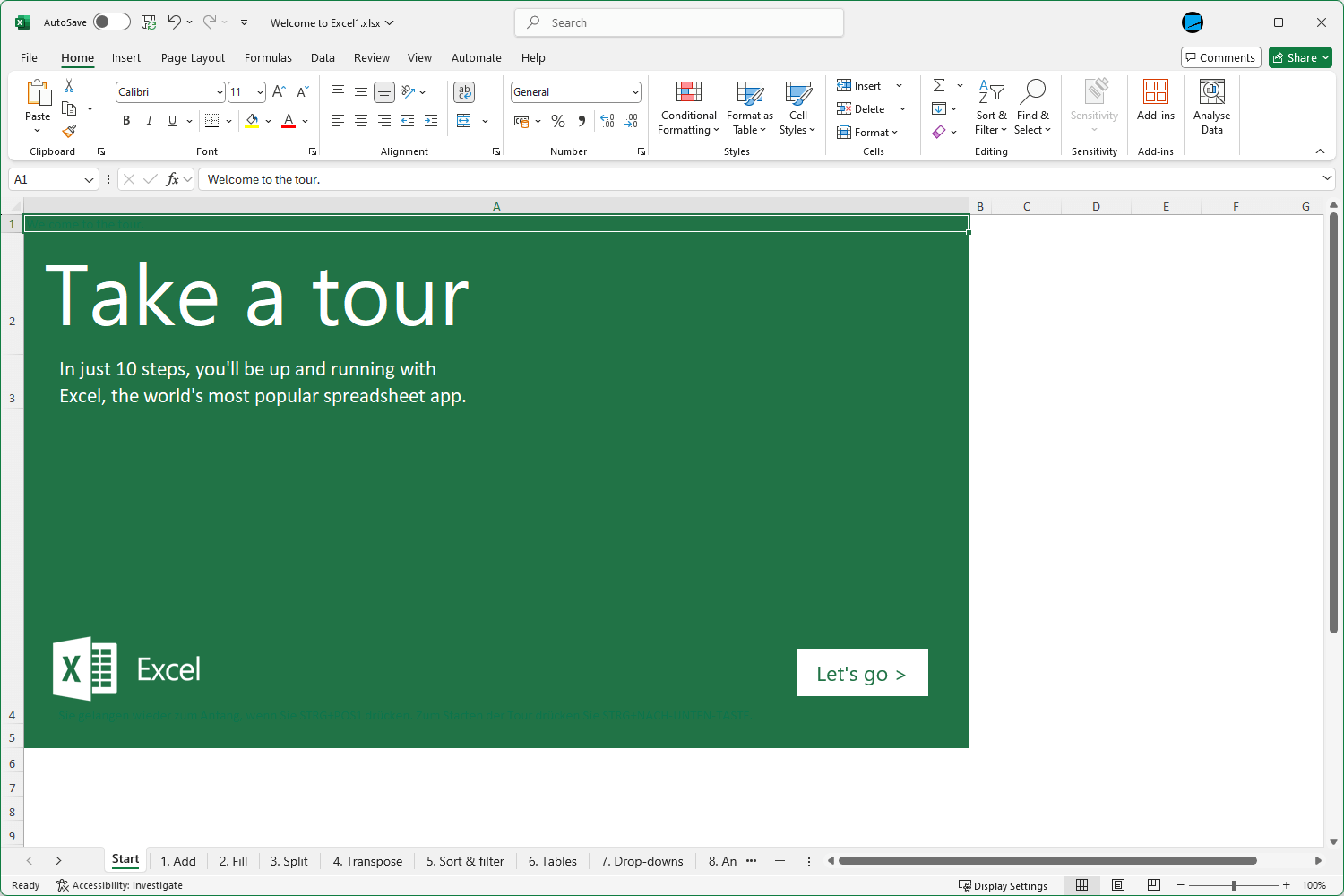Open the '5. Sort & filter' sheet tab
Screen dimensions: 1344x896
click(465, 860)
